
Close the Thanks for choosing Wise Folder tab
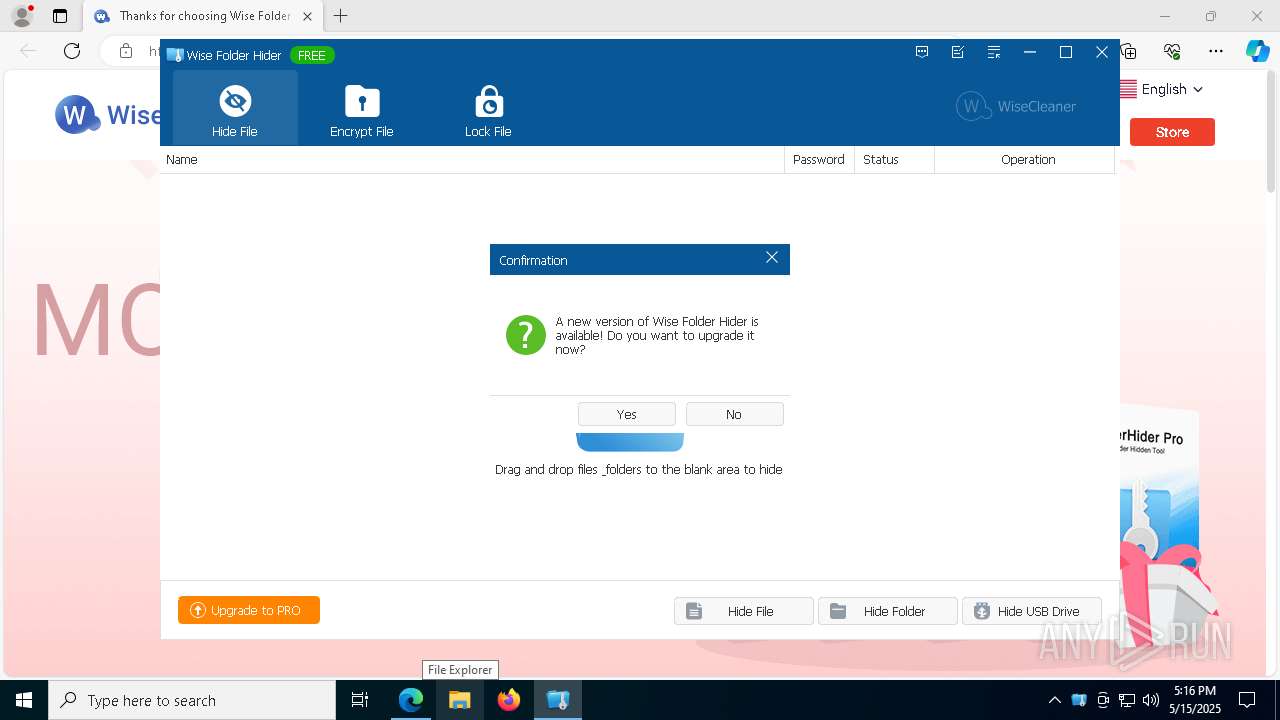coord(307,16)
